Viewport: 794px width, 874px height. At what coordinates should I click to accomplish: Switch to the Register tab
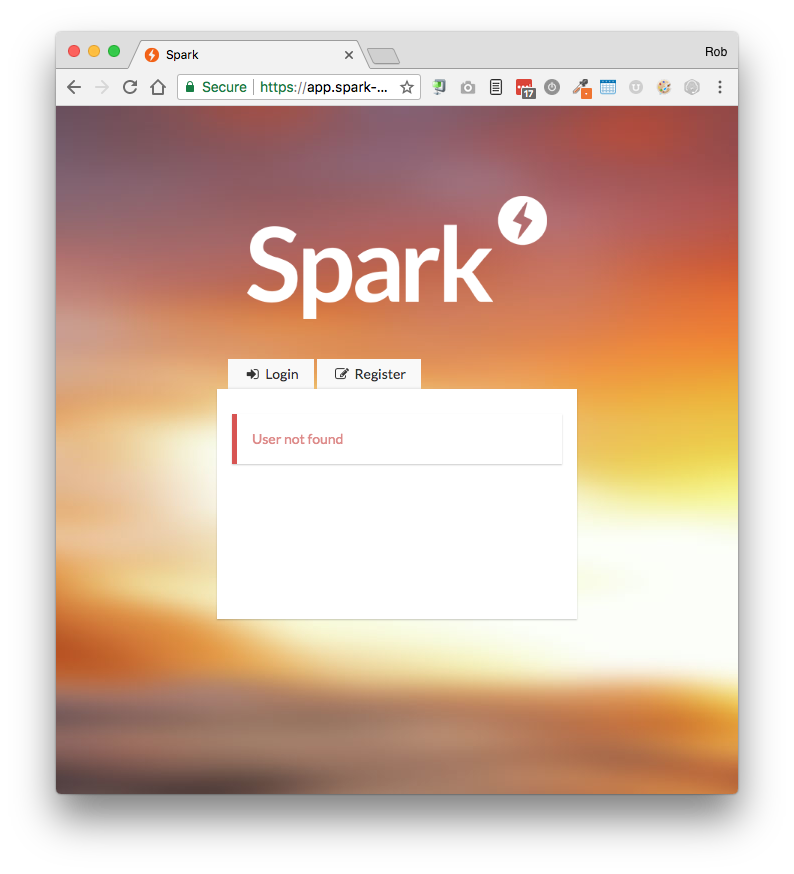(369, 374)
